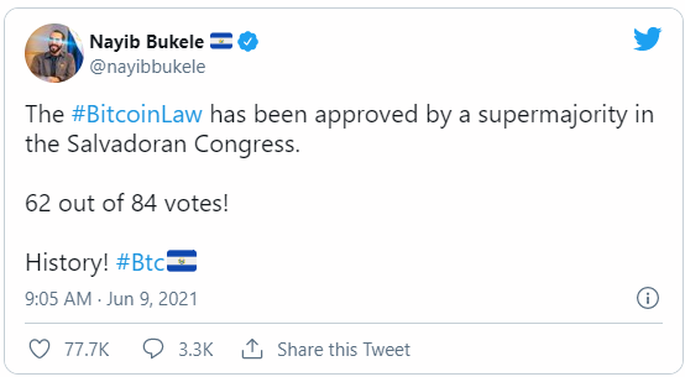Open the 9:05 AM timestamp link
This screenshot has height=377, width=685.
click(x=58, y=299)
